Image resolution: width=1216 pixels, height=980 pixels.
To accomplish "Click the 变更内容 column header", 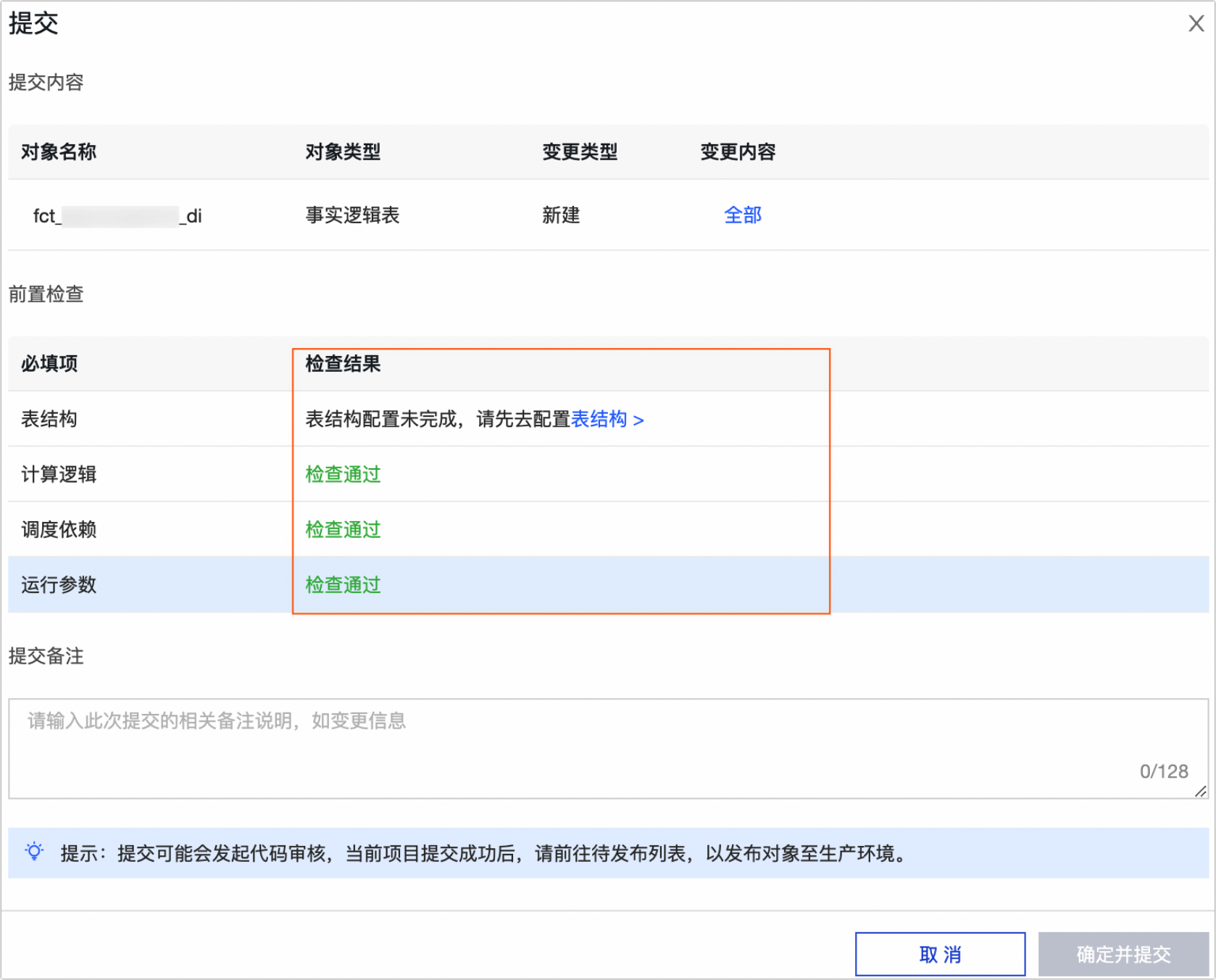I will coord(738,151).
